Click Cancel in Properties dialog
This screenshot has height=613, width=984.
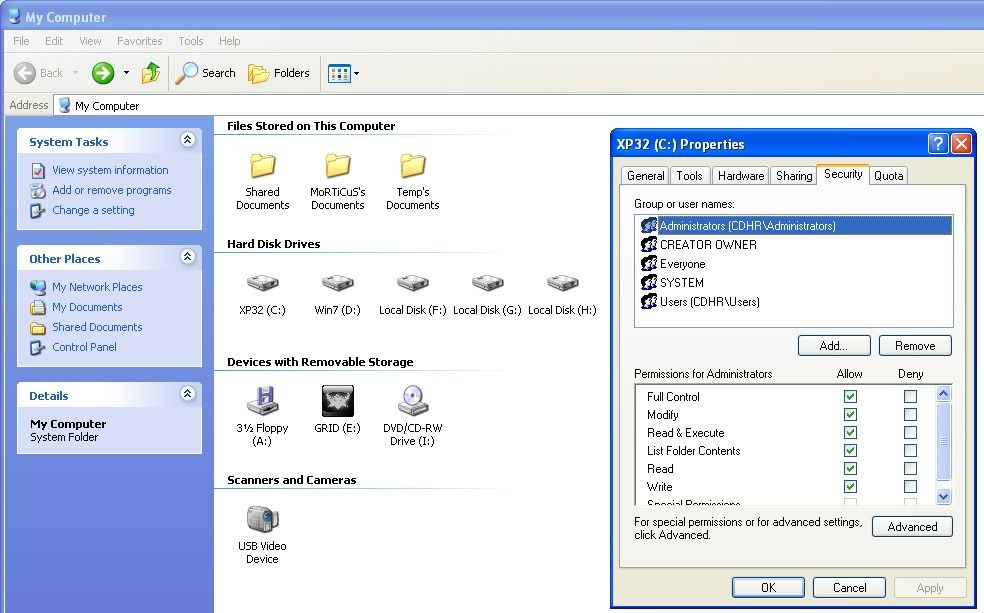[x=849, y=587]
